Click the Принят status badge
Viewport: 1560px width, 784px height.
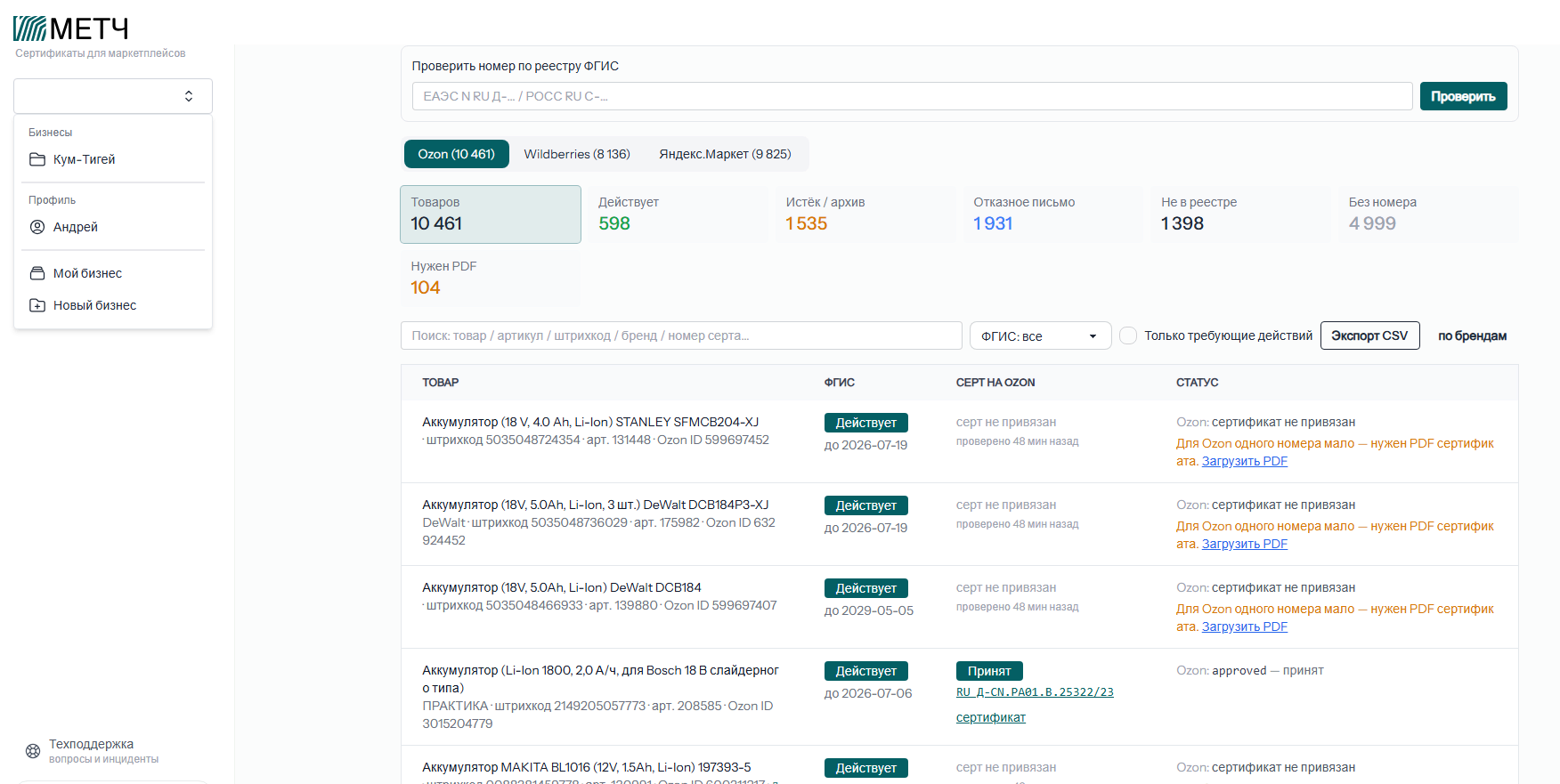[989, 671]
